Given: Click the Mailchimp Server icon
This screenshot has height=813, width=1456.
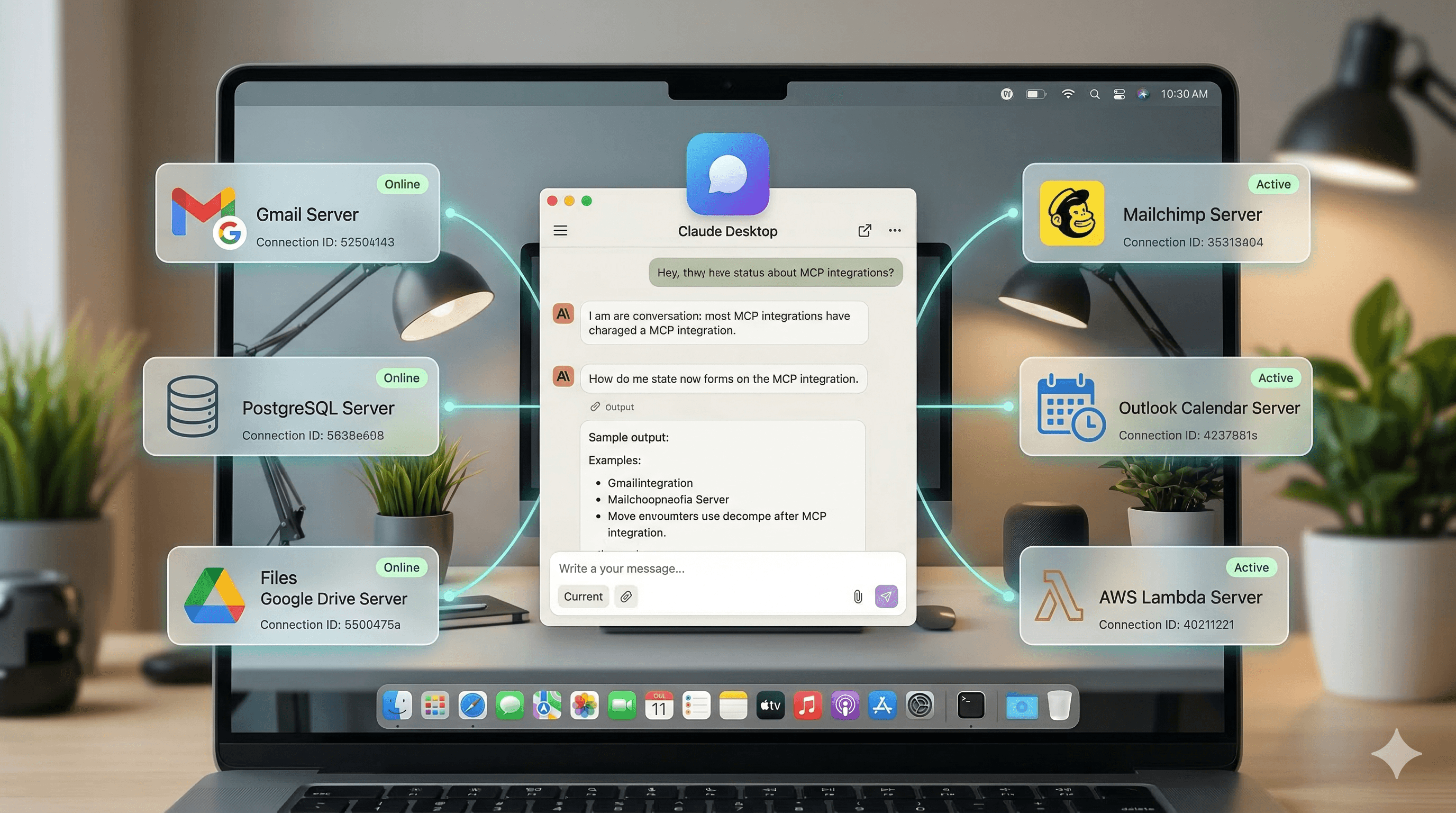Looking at the screenshot, I should pos(1072,214).
